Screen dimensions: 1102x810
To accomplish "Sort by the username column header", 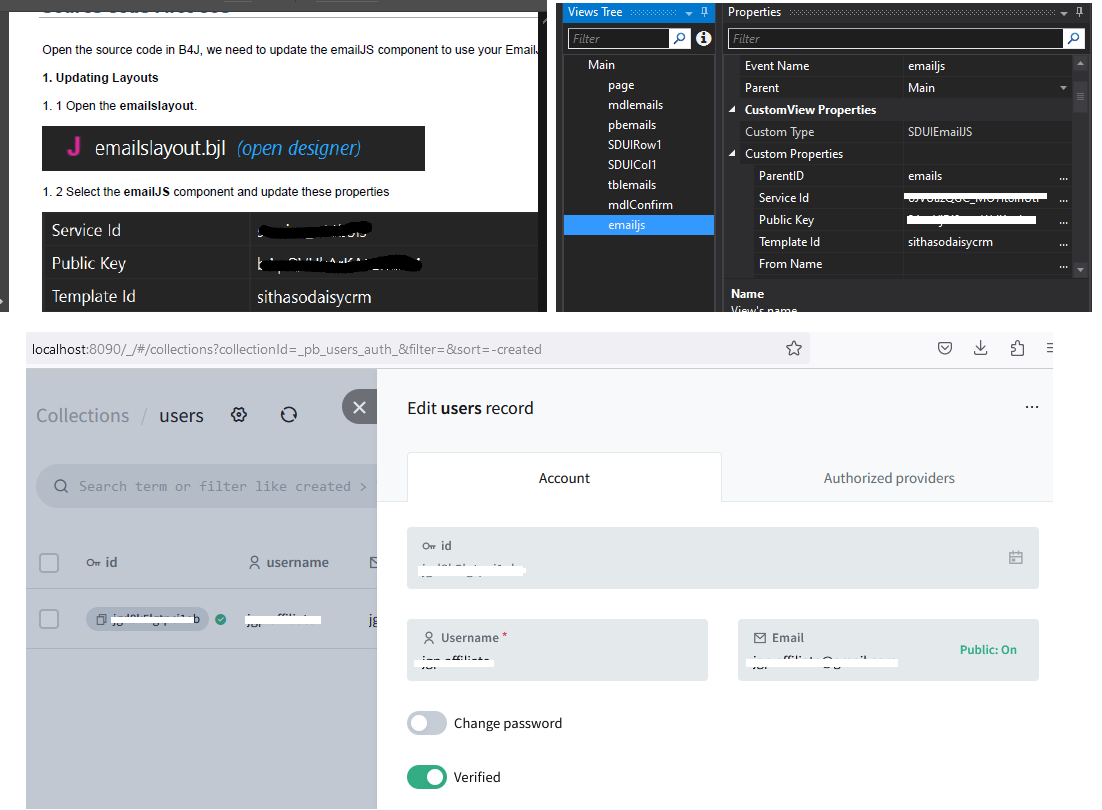I will pos(289,562).
